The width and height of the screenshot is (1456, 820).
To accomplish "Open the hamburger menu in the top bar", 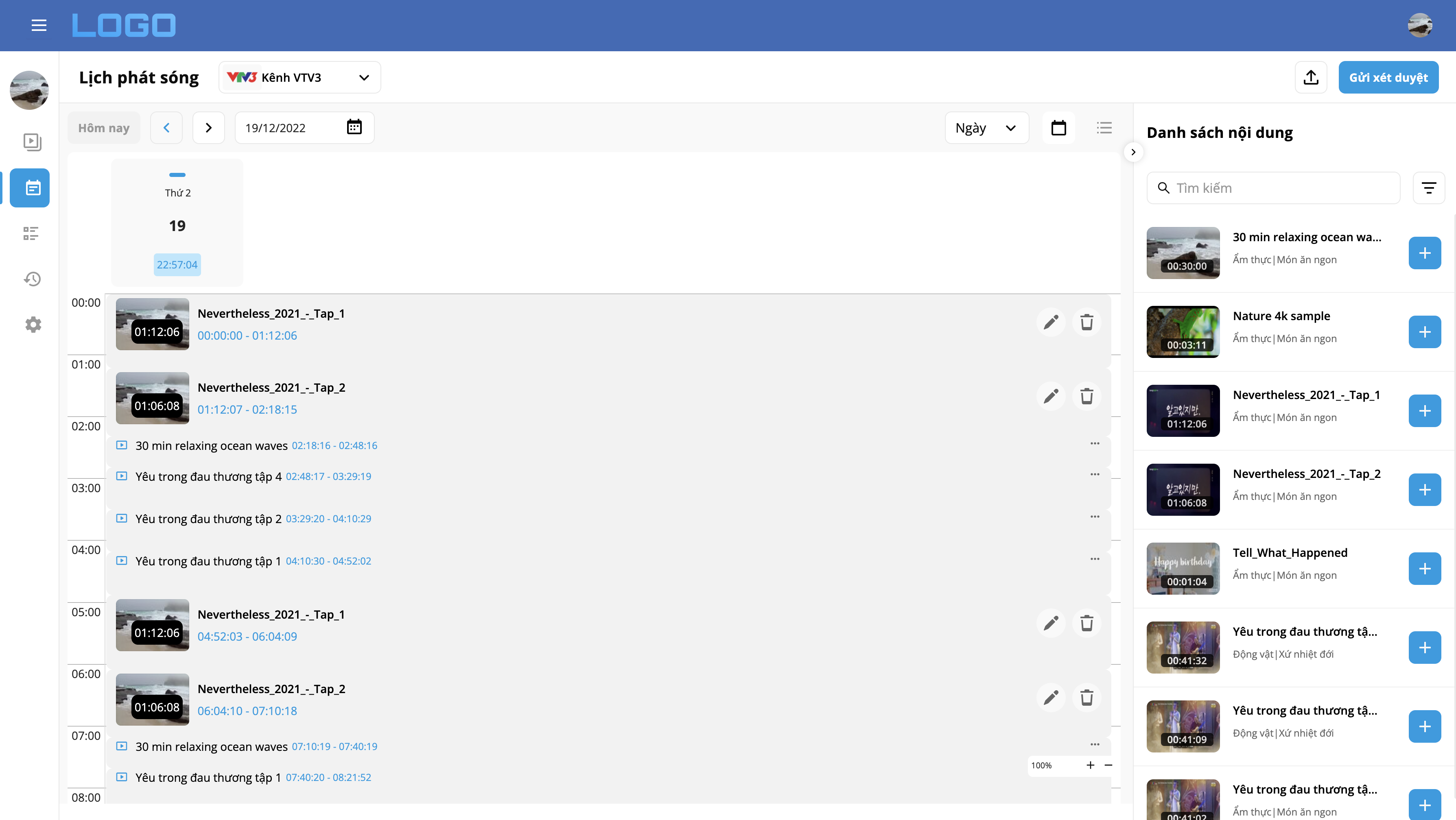I will tap(39, 25).
